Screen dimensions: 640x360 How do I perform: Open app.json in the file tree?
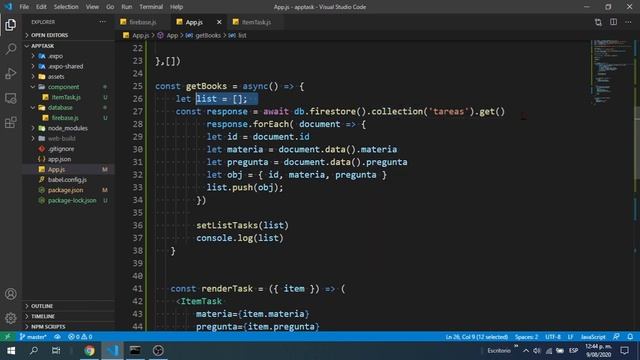coord(60,159)
